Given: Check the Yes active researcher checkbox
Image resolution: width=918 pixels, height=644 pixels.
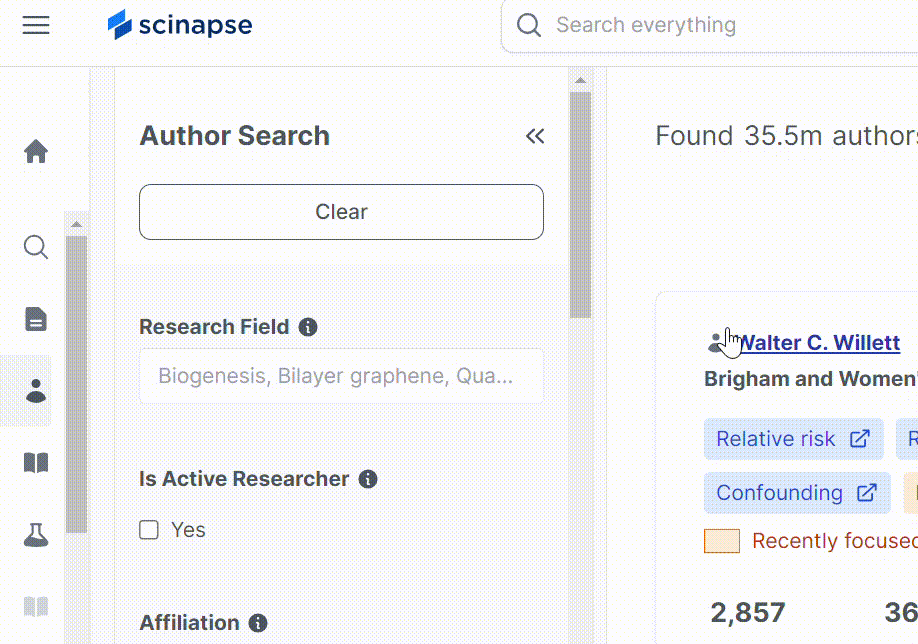Looking at the screenshot, I should click(x=148, y=529).
